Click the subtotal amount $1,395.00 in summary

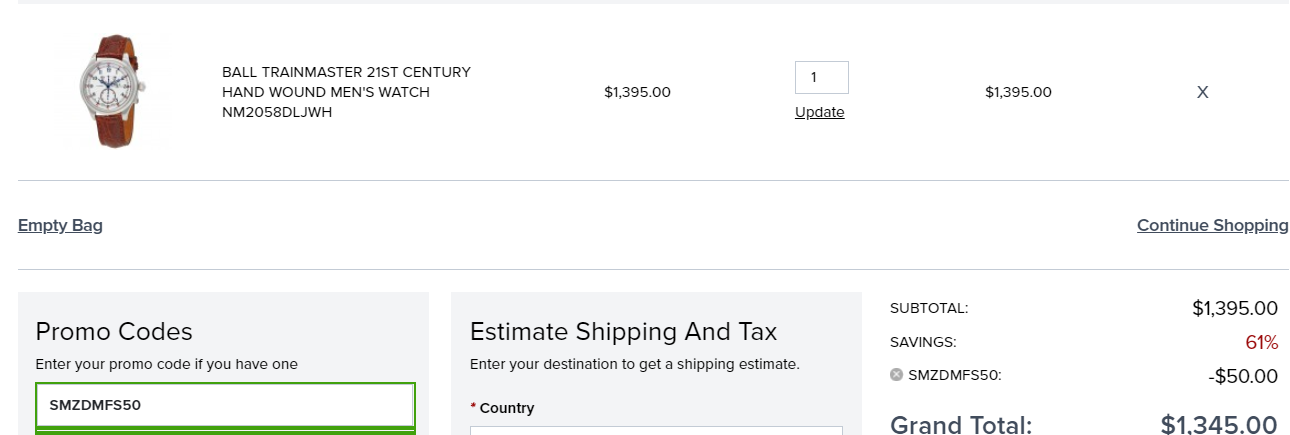tap(1235, 308)
